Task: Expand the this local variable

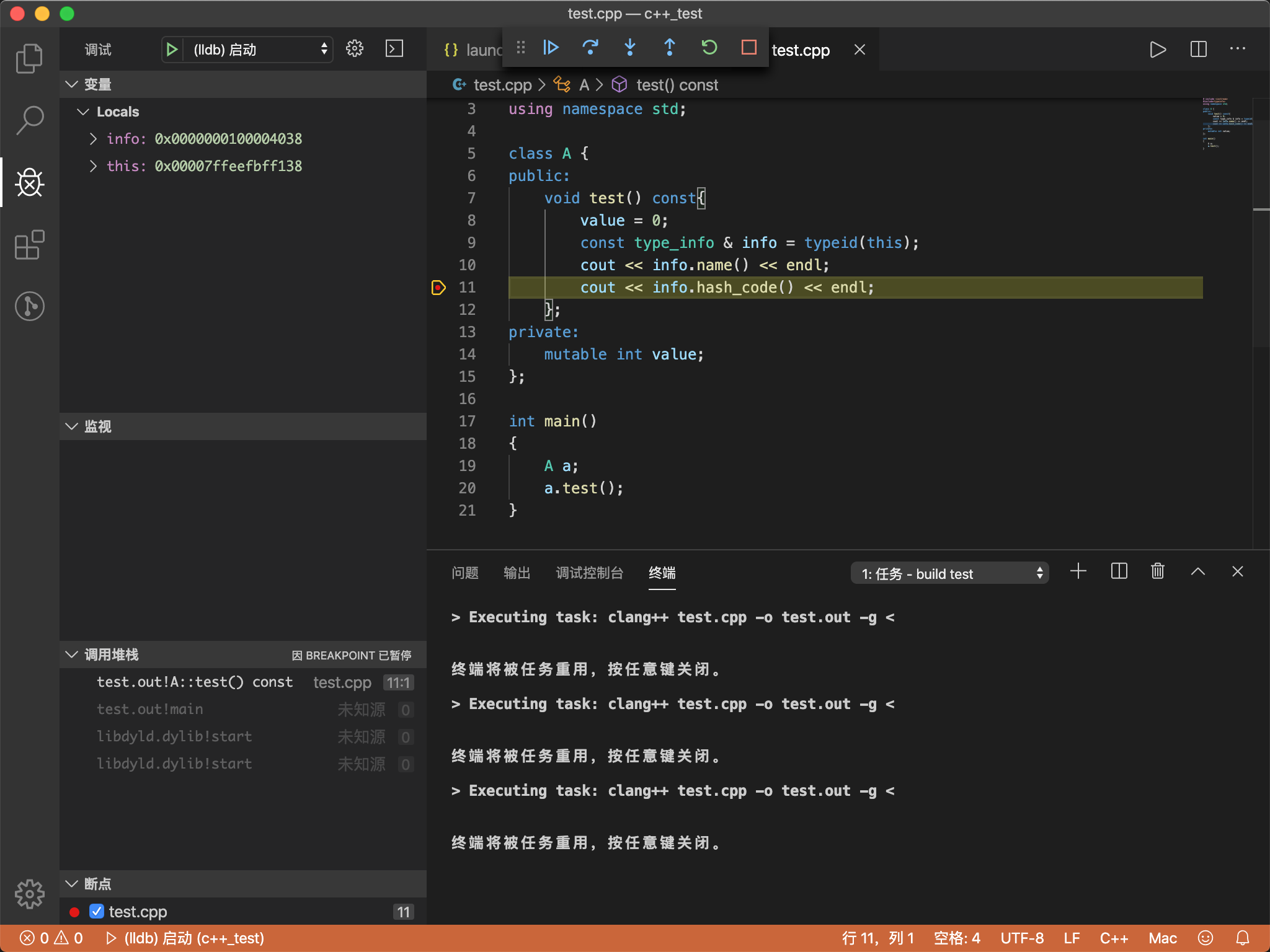Action: (93, 166)
